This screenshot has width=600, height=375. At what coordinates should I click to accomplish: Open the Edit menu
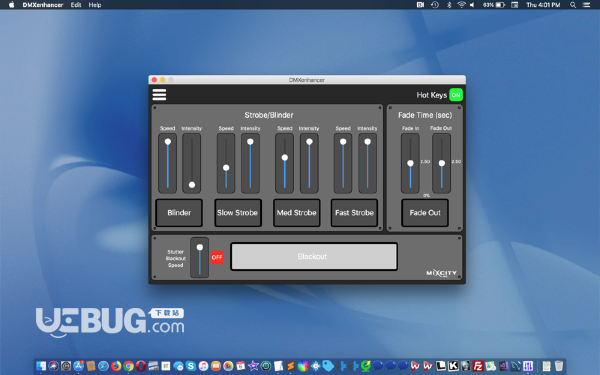click(x=76, y=5)
